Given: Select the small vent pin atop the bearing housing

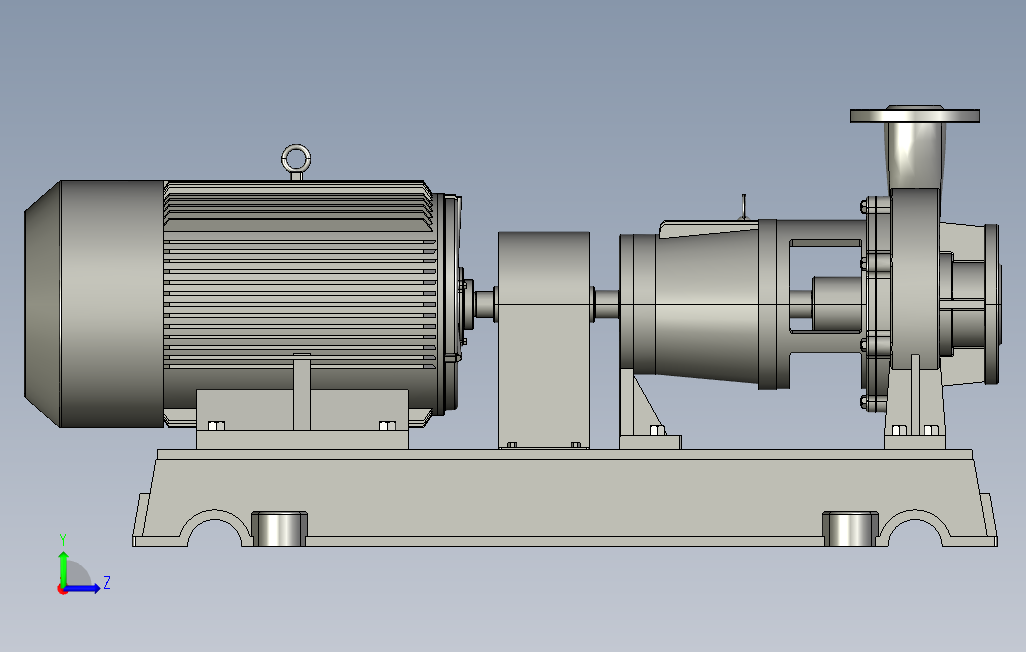Looking at the screenshot, I should (744, 206).
